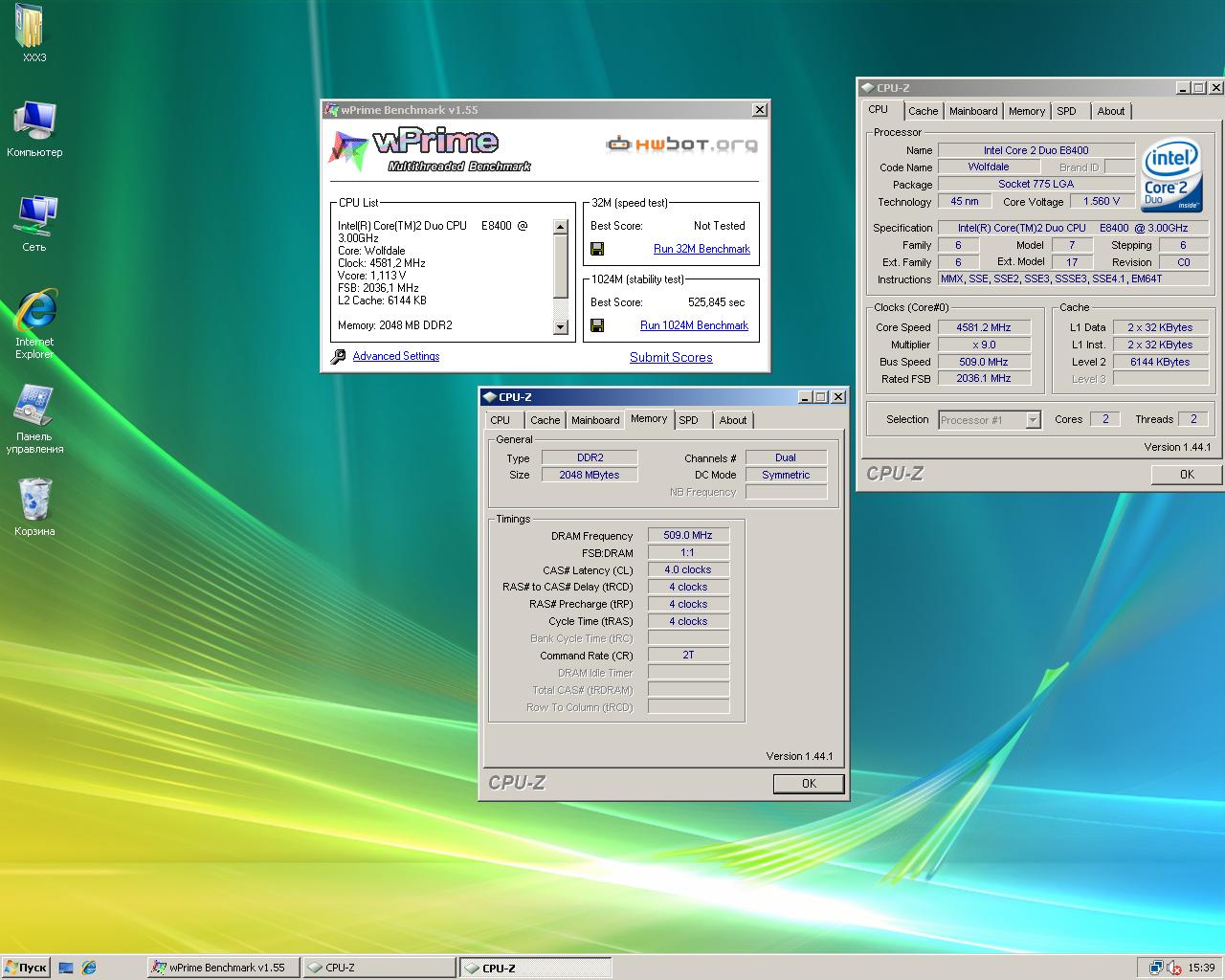Click the processor name Intel Core 2 Duo E8400
The image size is (1225, 980).
1036,150
